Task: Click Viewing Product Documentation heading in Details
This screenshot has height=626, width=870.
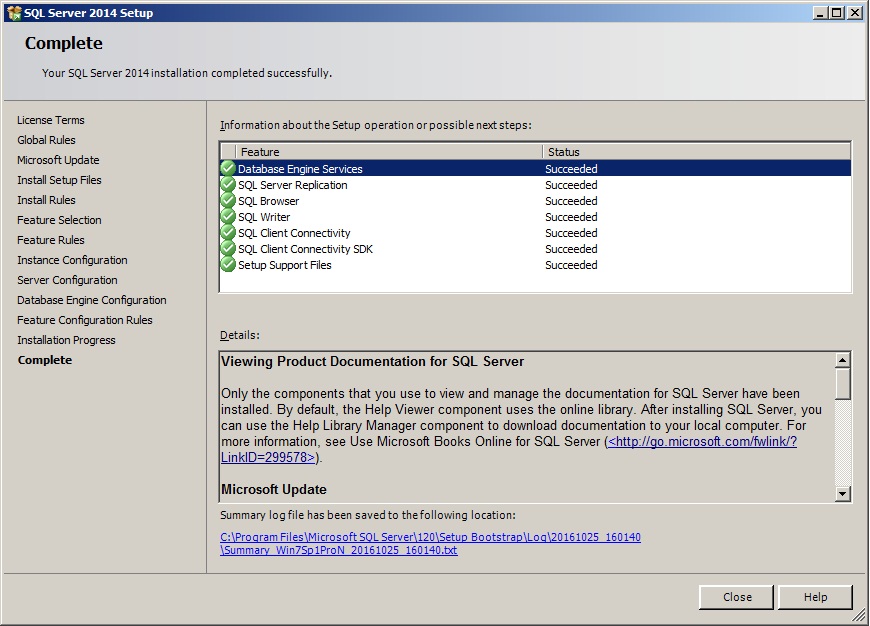Action: coord(372,361)
